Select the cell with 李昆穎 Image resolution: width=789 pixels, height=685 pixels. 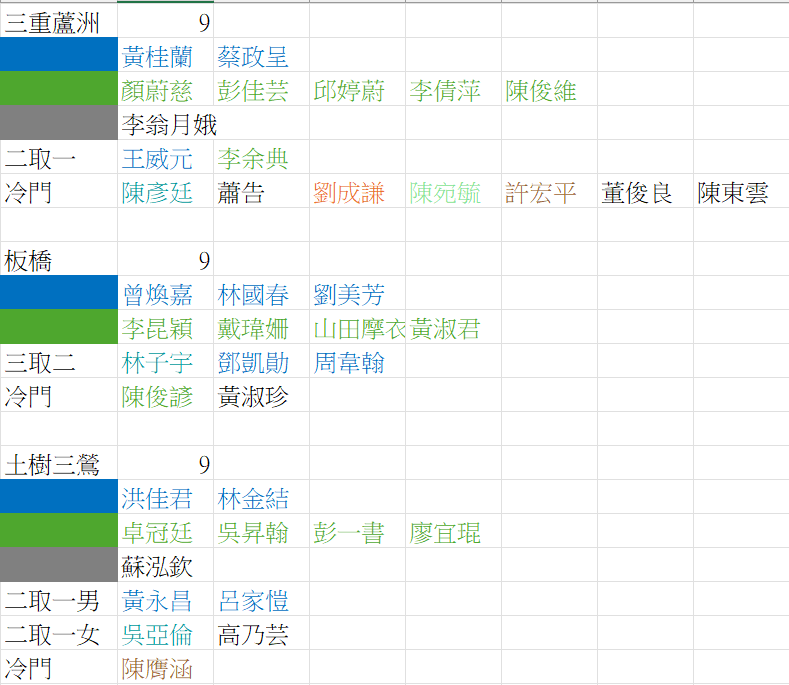[166, 327]
